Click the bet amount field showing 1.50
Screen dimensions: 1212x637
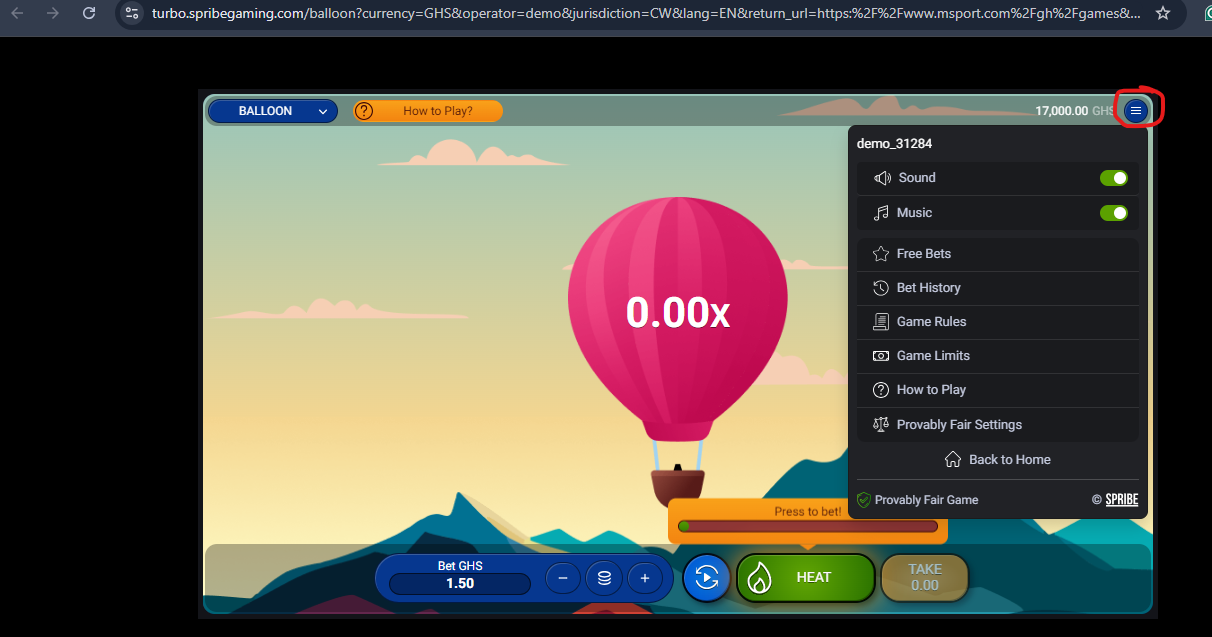click(x=460, y=583)
